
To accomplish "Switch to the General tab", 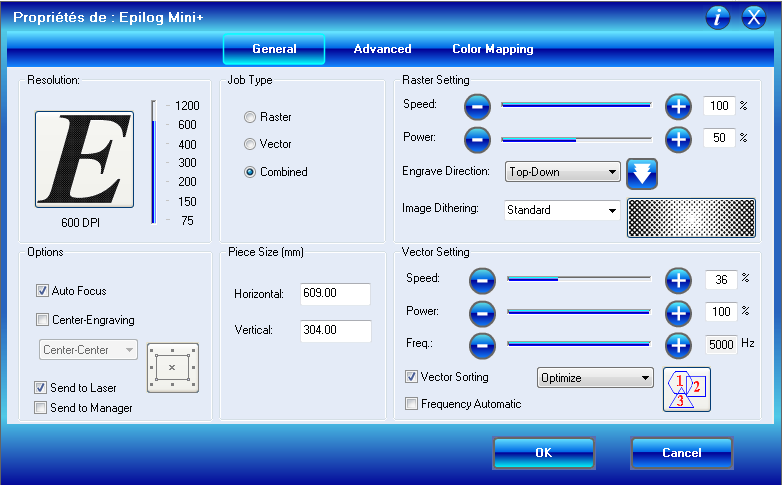I will pos(274,49).
